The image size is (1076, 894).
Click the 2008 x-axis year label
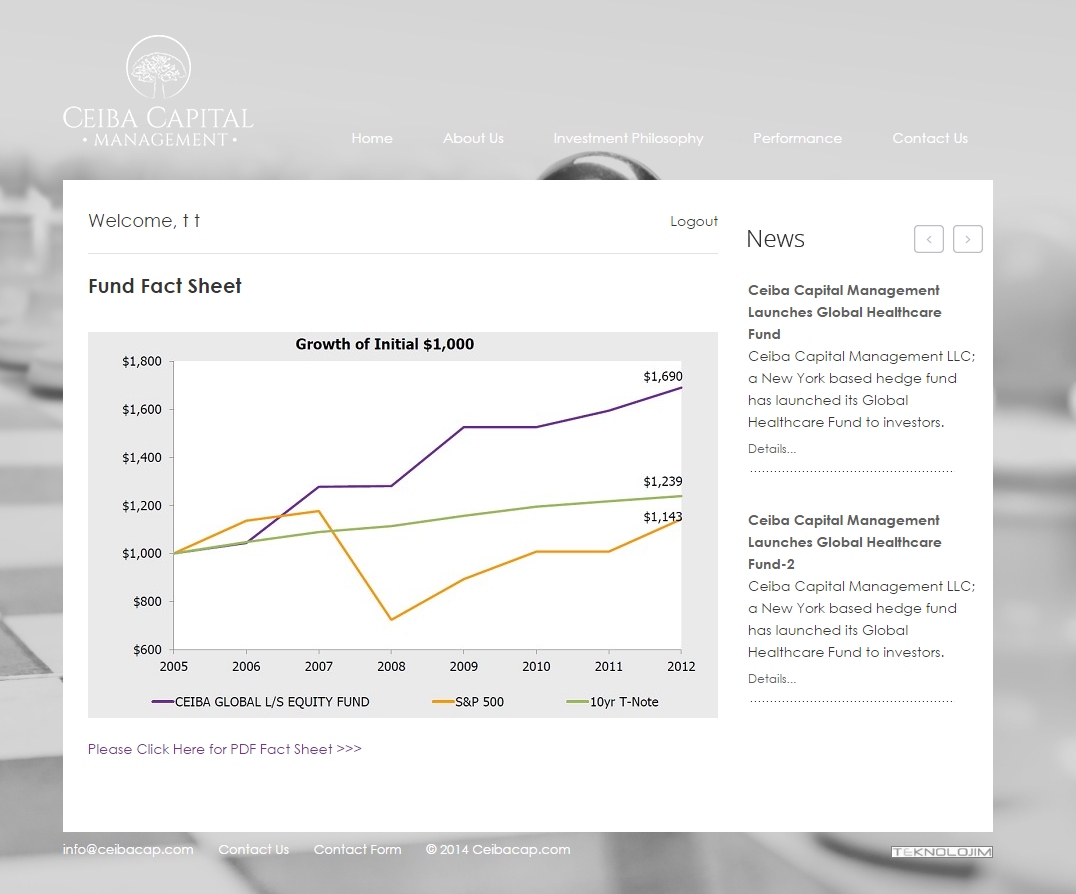tap(391, 666)
